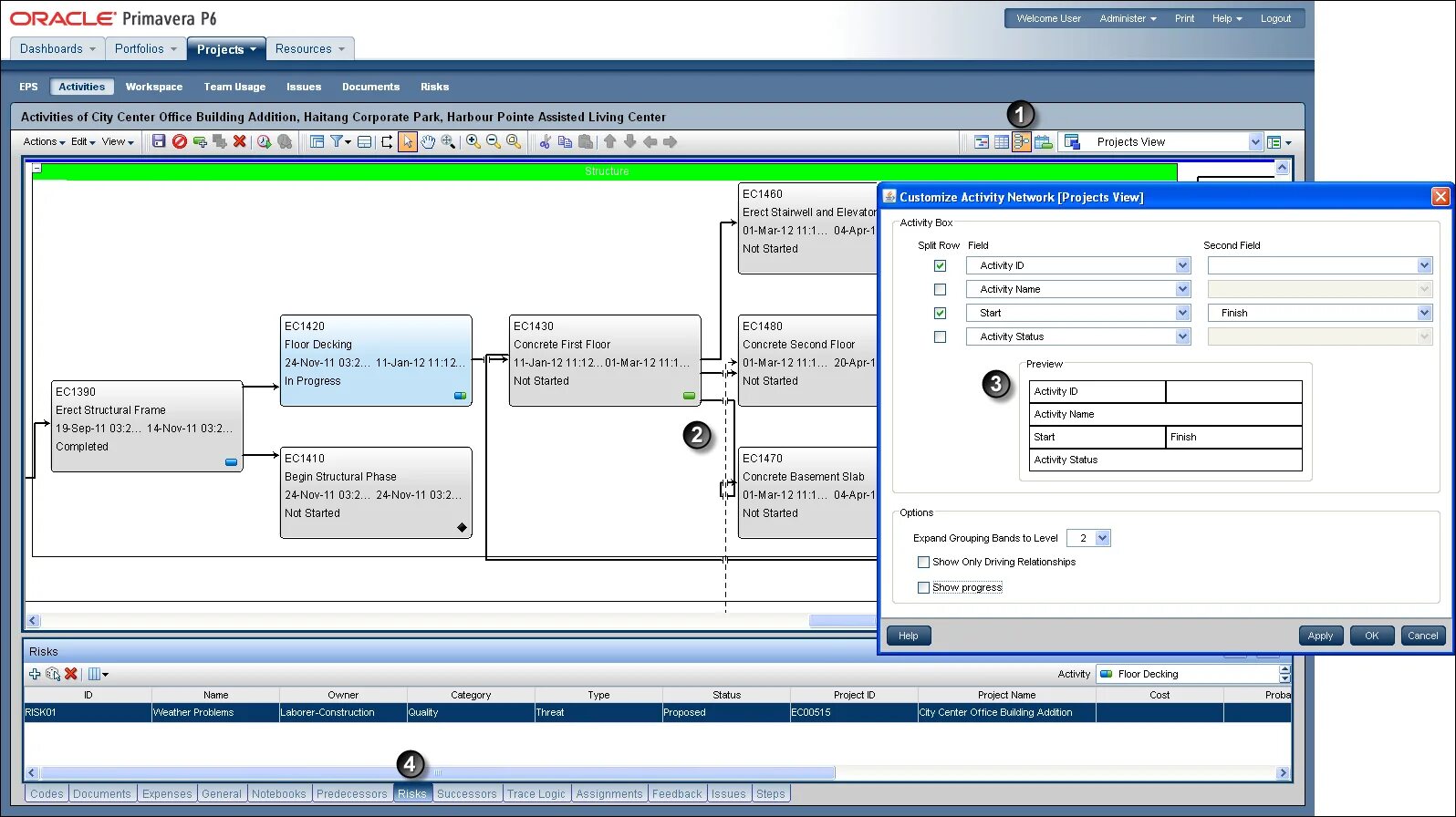1456x817 pixels.
Task: Click OK in Customize Activity Network
Action: [1372, 636]
